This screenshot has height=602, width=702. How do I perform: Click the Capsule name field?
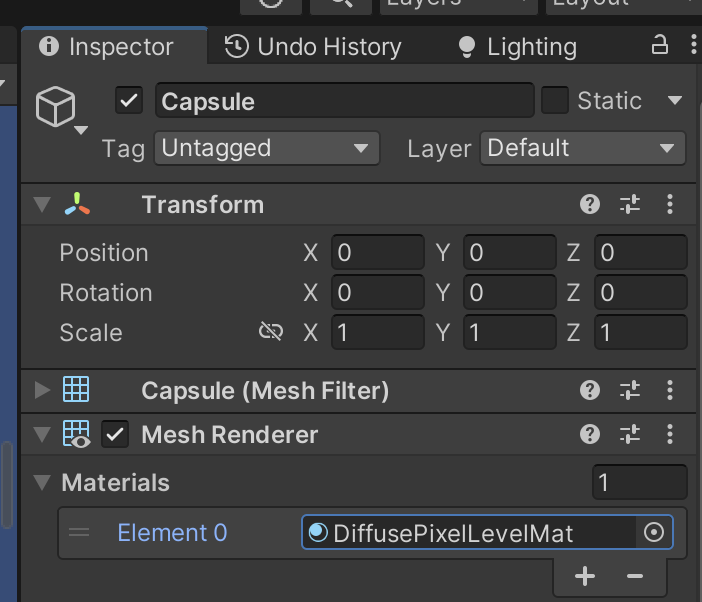344,101
